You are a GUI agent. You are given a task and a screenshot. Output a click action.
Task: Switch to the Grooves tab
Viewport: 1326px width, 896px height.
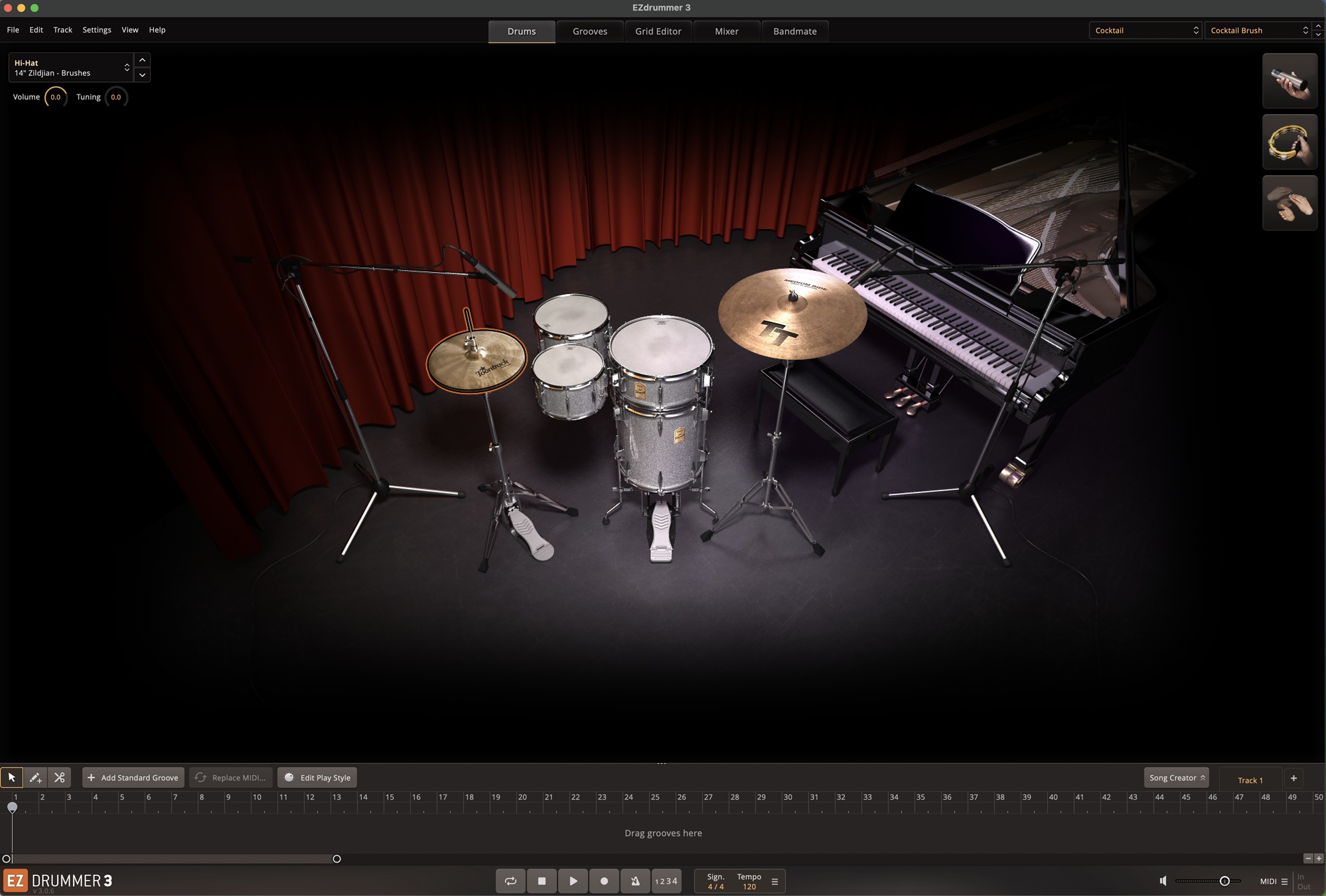click(589, 31)
